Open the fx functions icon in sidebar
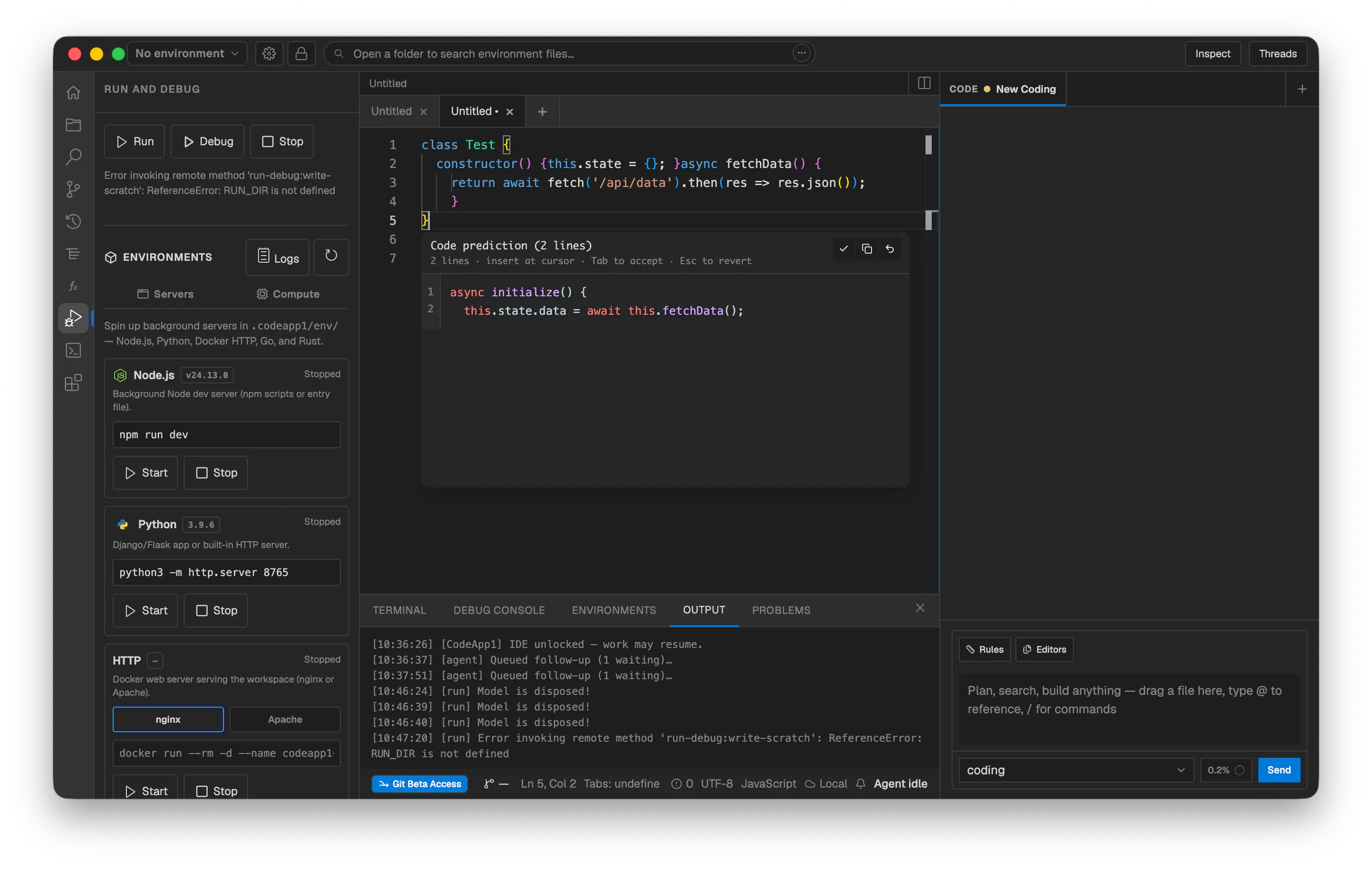This screenshot has height=869, width=1372. point(73,286)
